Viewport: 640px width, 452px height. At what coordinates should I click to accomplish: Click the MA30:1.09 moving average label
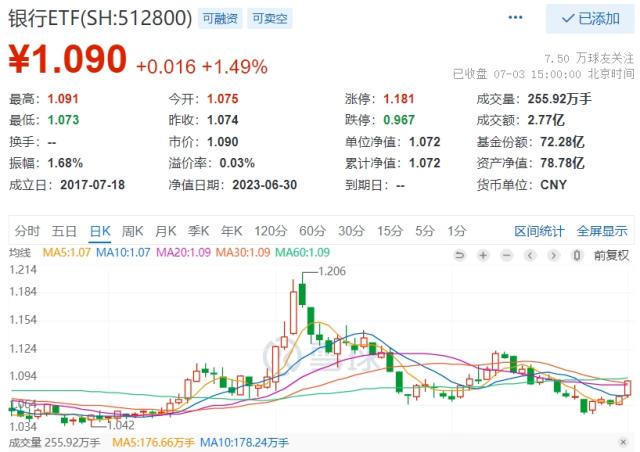[243, 252]
